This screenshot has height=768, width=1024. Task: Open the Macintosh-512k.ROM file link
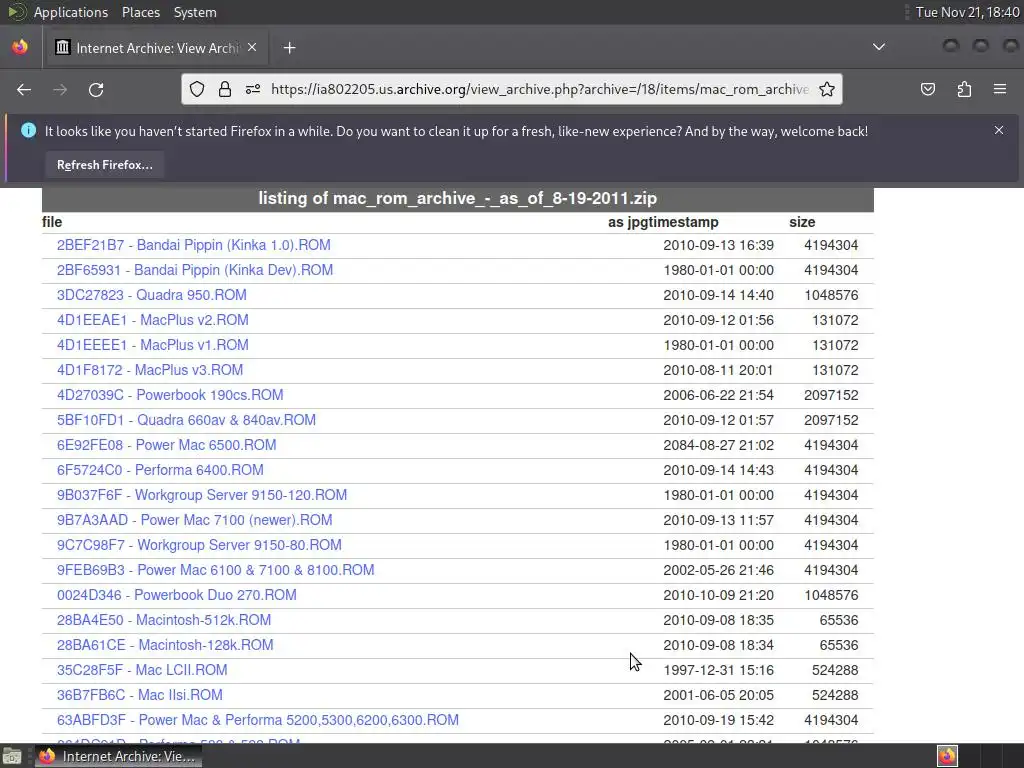click(x=163, y=620)
